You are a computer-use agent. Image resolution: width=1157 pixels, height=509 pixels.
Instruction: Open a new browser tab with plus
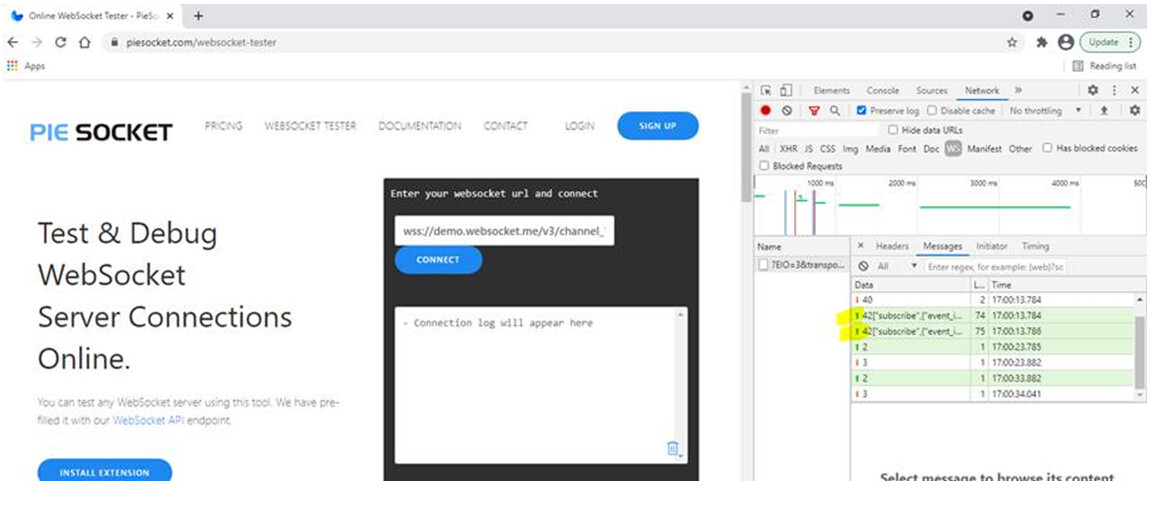(198, 15)
